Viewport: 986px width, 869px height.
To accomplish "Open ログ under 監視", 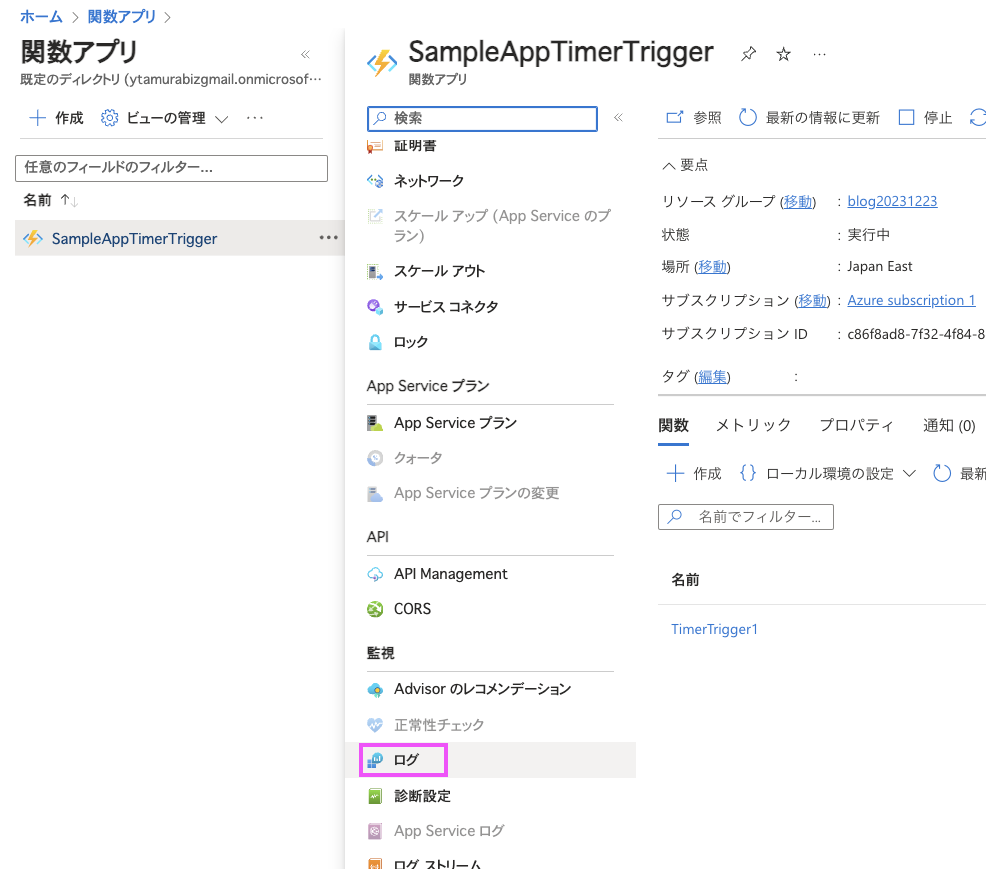I will point(406,760).
